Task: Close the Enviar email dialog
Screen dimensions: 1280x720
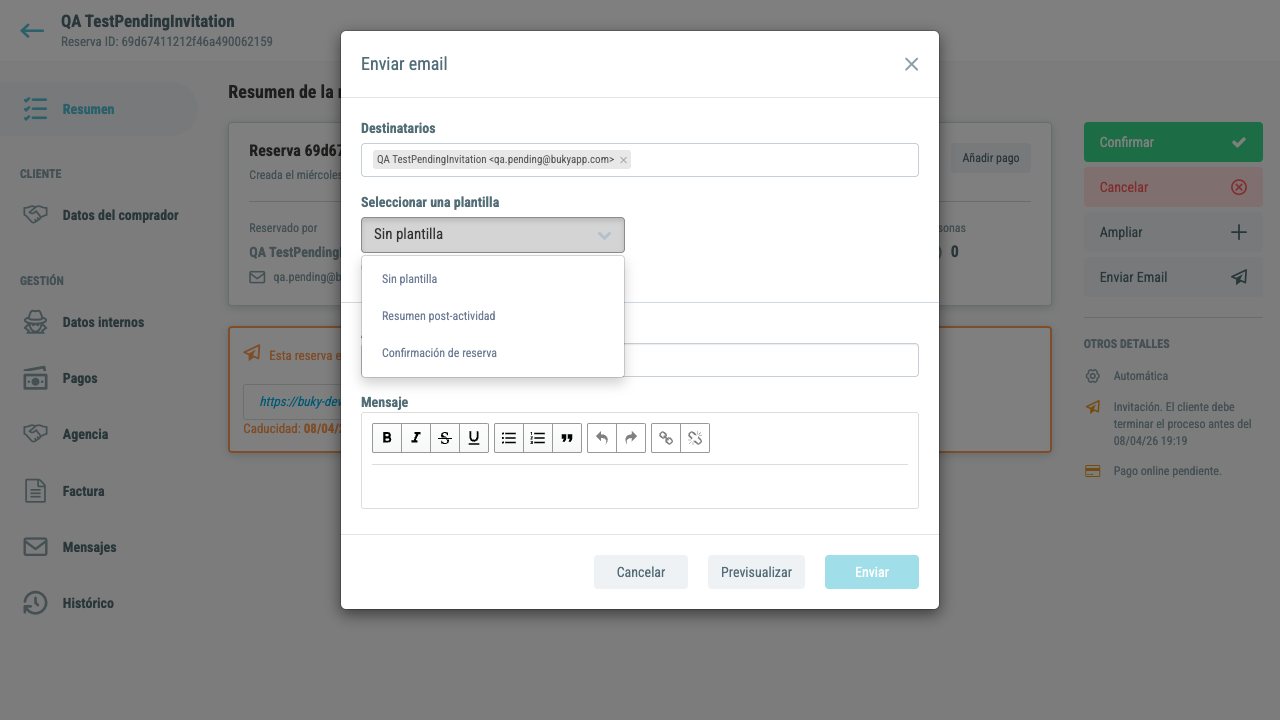Action: tap(911, 64)
